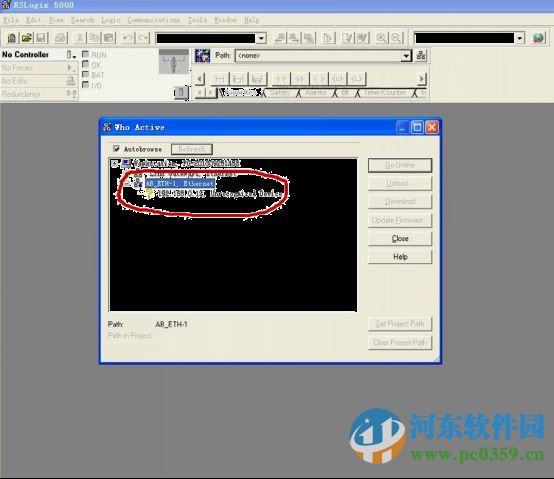
Task: Open the No Forces arrow menu
Action: pyautogui.click(x=70, y=67)
